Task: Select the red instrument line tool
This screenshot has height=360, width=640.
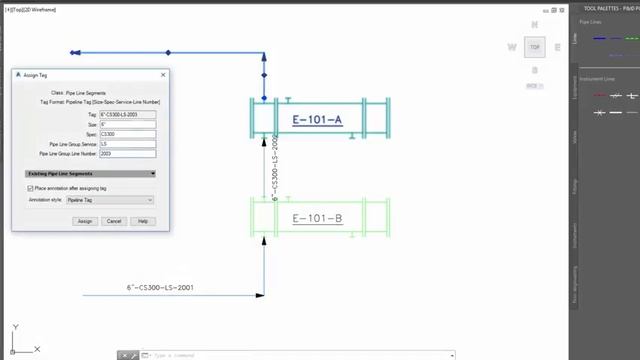Action: click(x=599, y=96)
